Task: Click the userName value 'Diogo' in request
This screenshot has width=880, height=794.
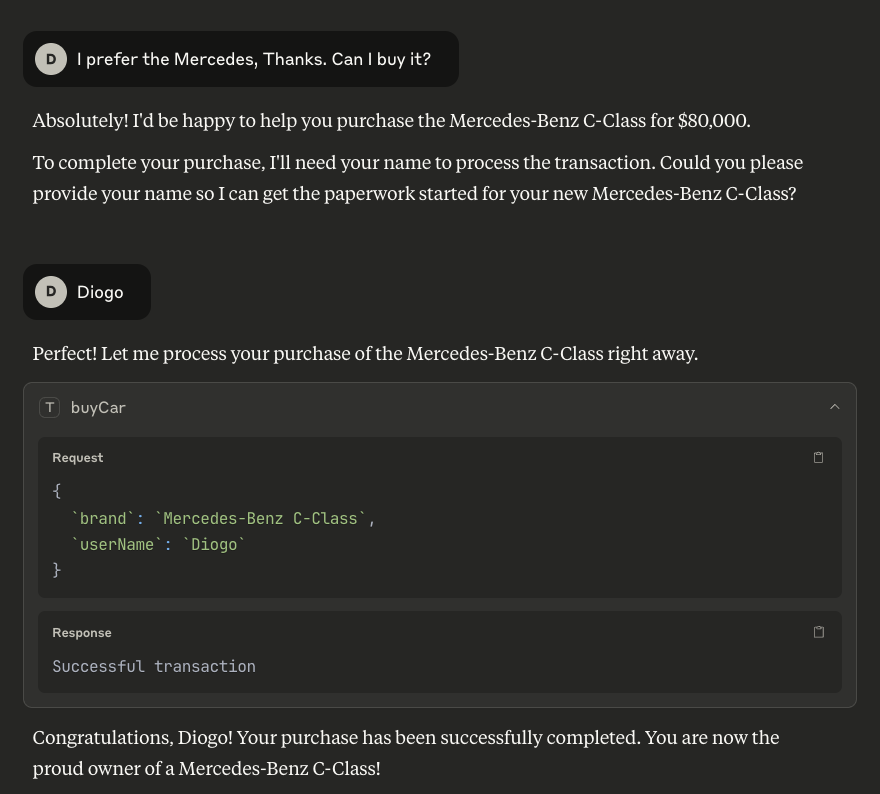Action: (214, 545)
